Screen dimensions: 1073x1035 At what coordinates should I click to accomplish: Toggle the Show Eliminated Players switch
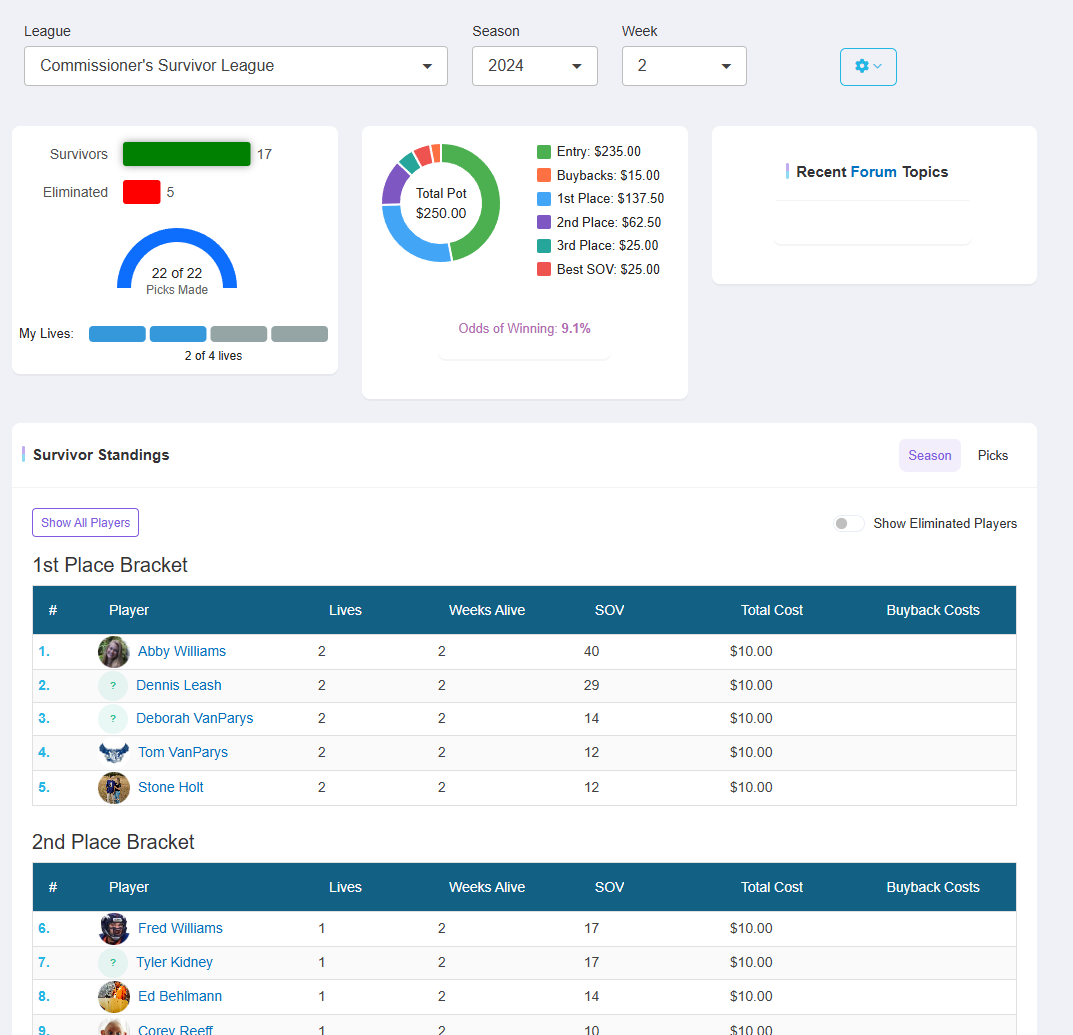click(x=849, y=524)
